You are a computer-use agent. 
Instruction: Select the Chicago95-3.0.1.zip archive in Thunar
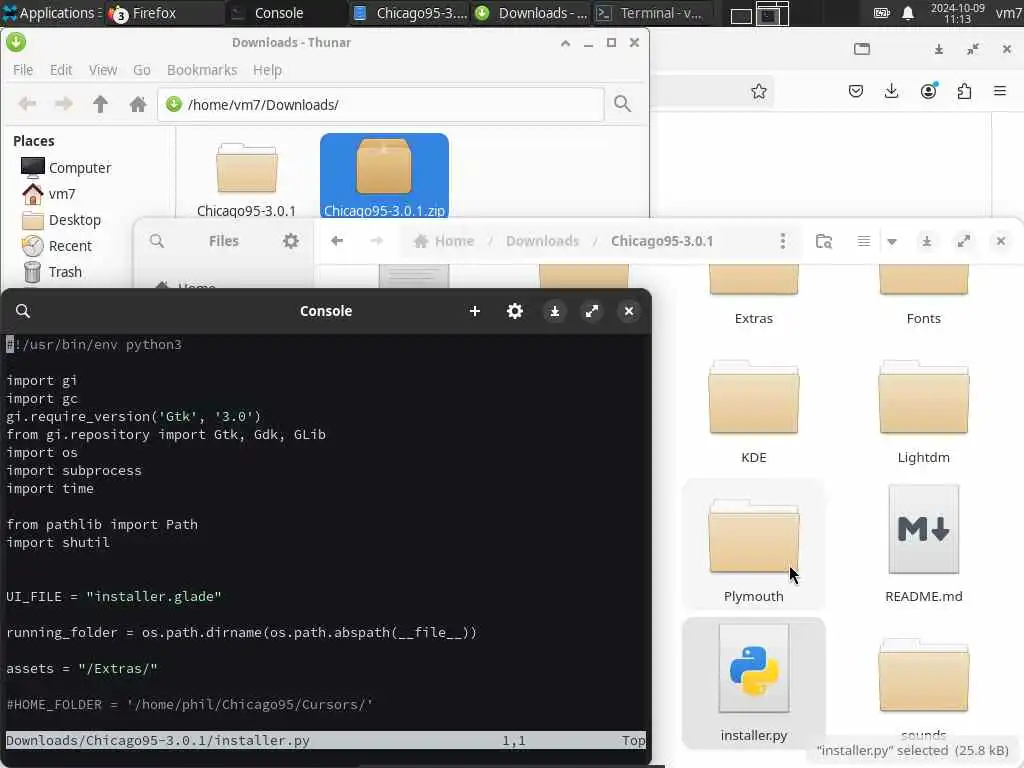coord(384,175)
